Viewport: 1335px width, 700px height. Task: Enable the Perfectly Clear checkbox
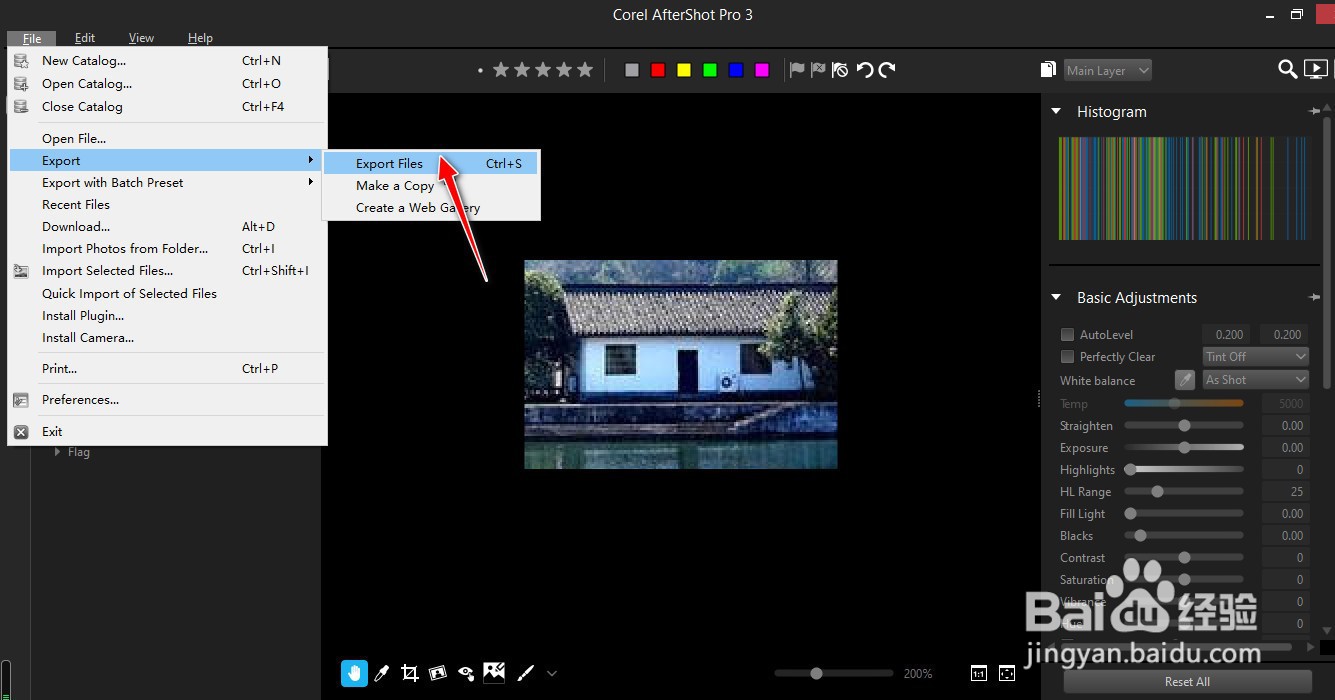(x=1067, y=357)
